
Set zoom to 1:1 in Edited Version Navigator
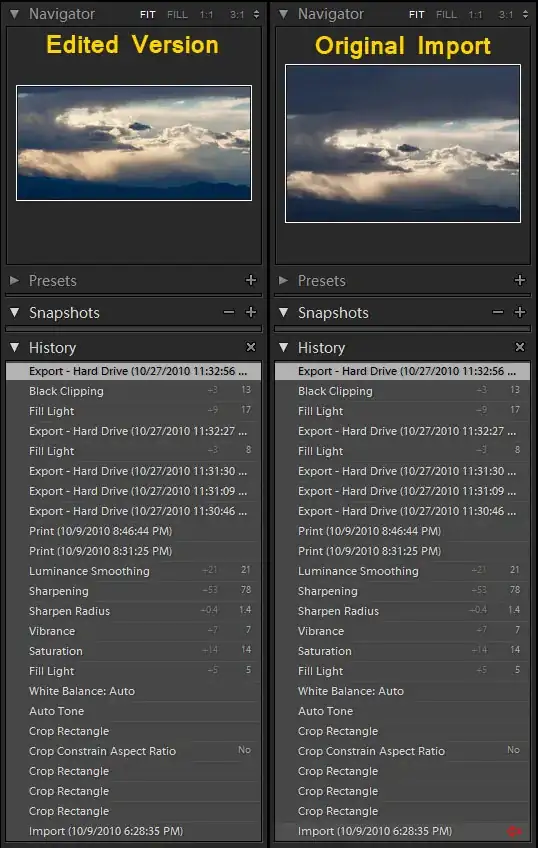(x=207, y=15)
